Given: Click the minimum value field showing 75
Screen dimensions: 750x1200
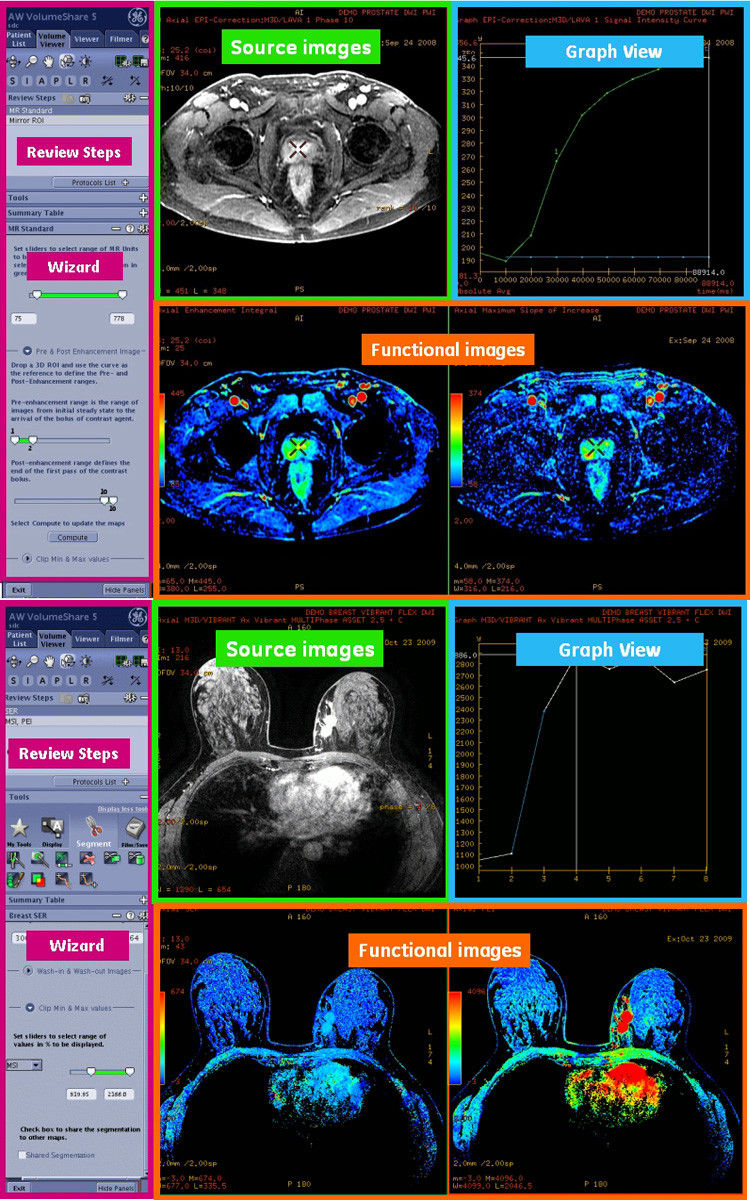Looking at the screenshot, I should [24, 319].
